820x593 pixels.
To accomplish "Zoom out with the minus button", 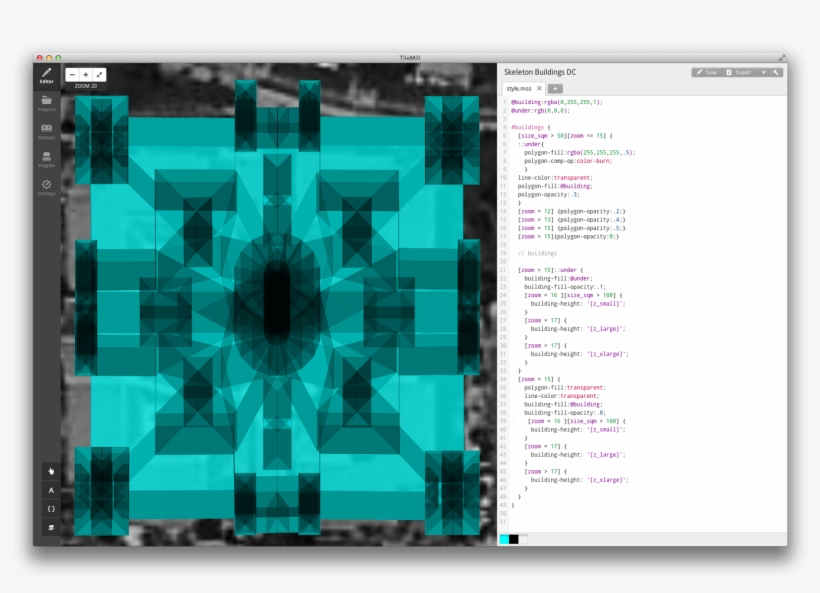I will point(72,74).
